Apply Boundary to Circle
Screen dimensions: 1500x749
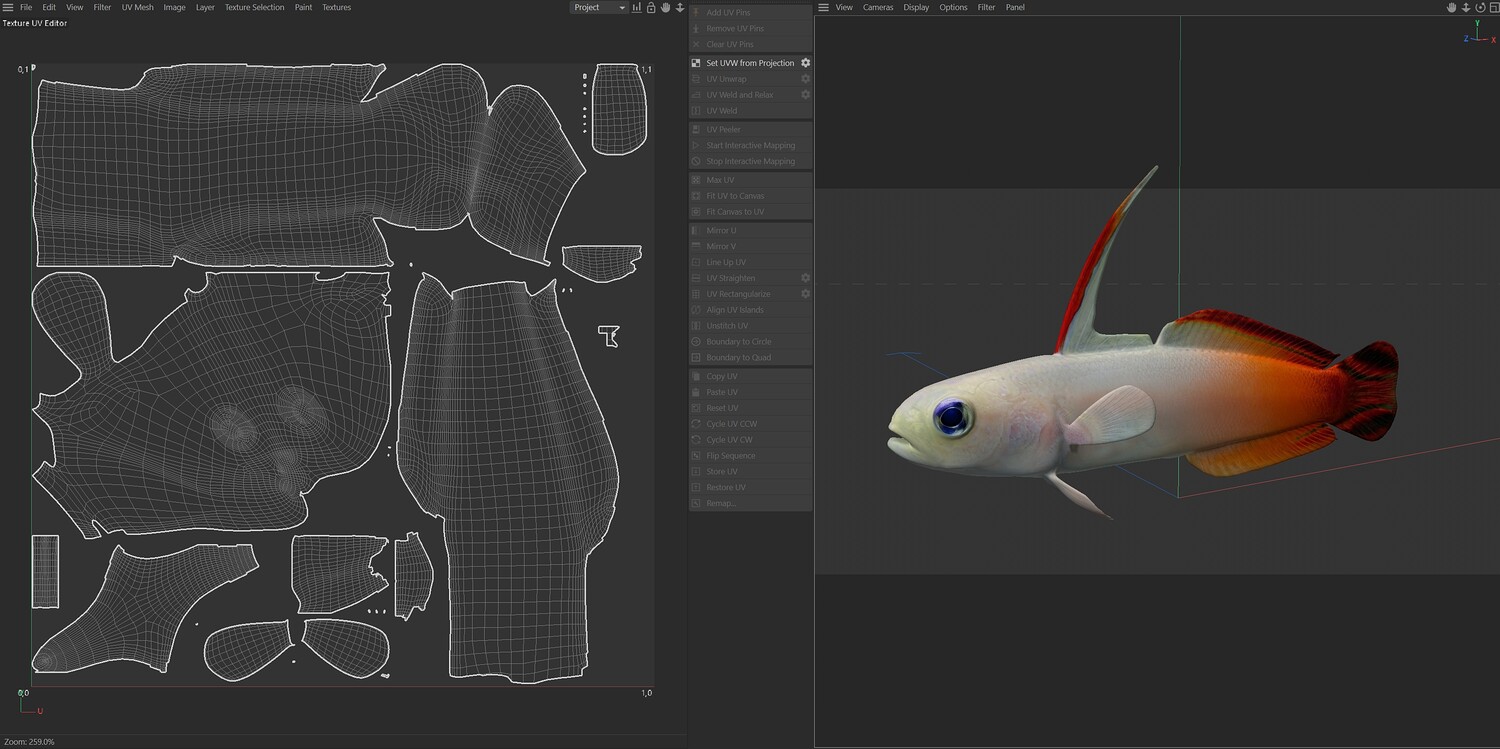[750, 342]
